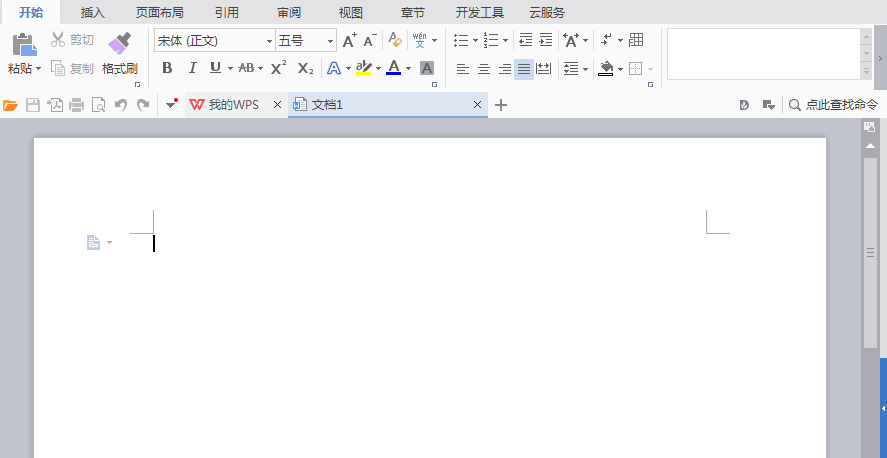Viewport: 887px width, 458px height.
Task: Open the underline style dropdown arrow
Action: pos(230,69)
